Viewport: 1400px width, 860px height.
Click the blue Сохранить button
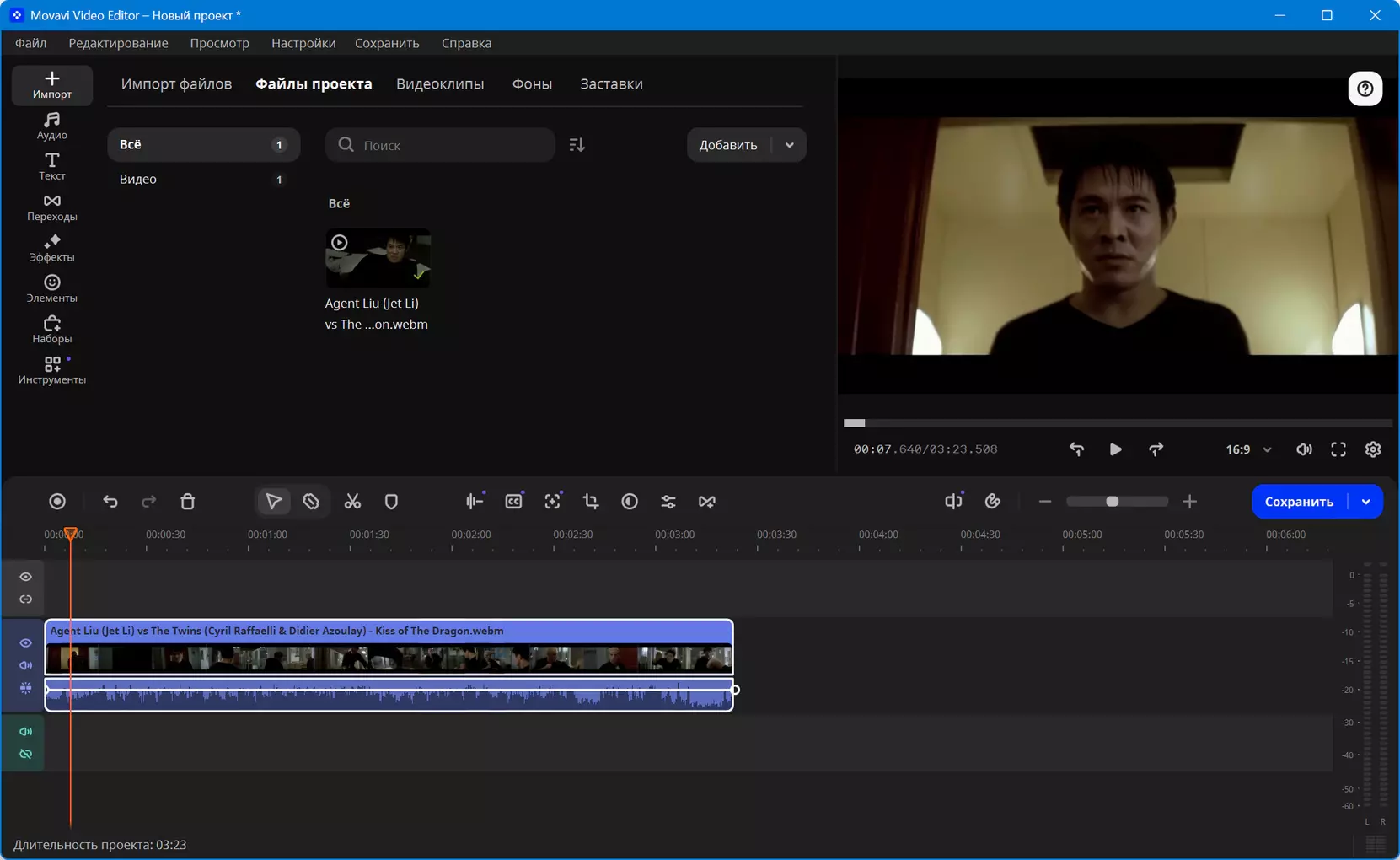[1299, 502]
